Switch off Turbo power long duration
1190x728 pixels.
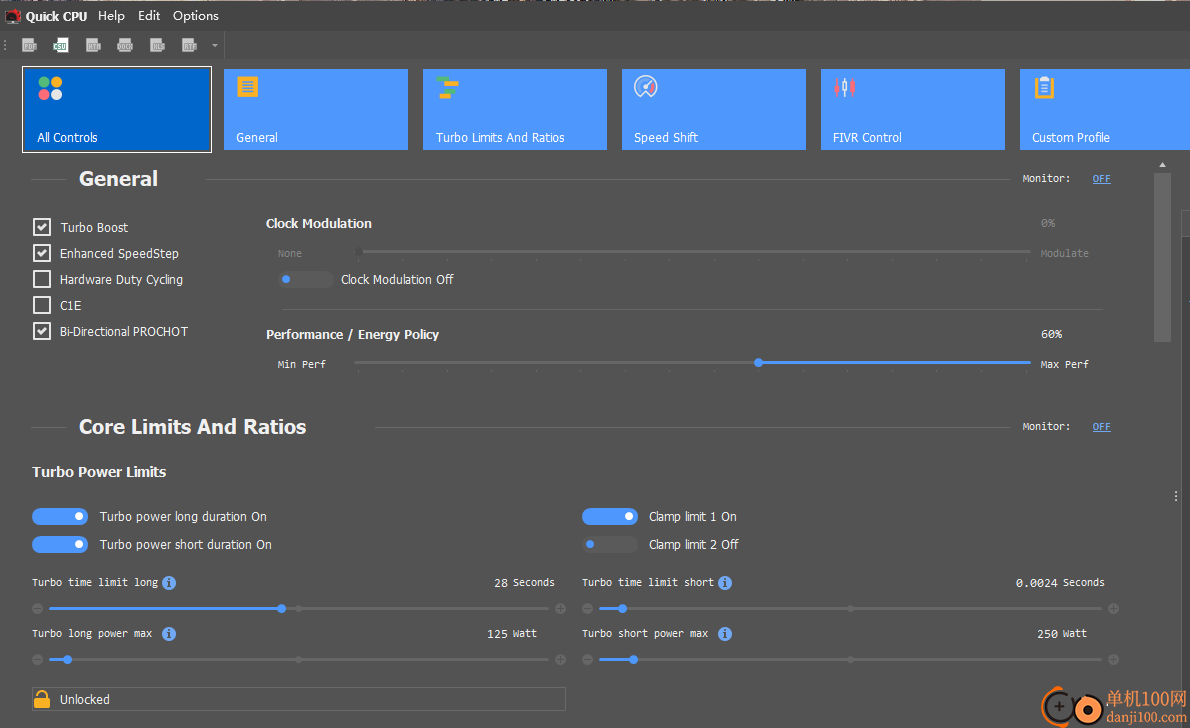pyautogui.click(x=60, y=516)
